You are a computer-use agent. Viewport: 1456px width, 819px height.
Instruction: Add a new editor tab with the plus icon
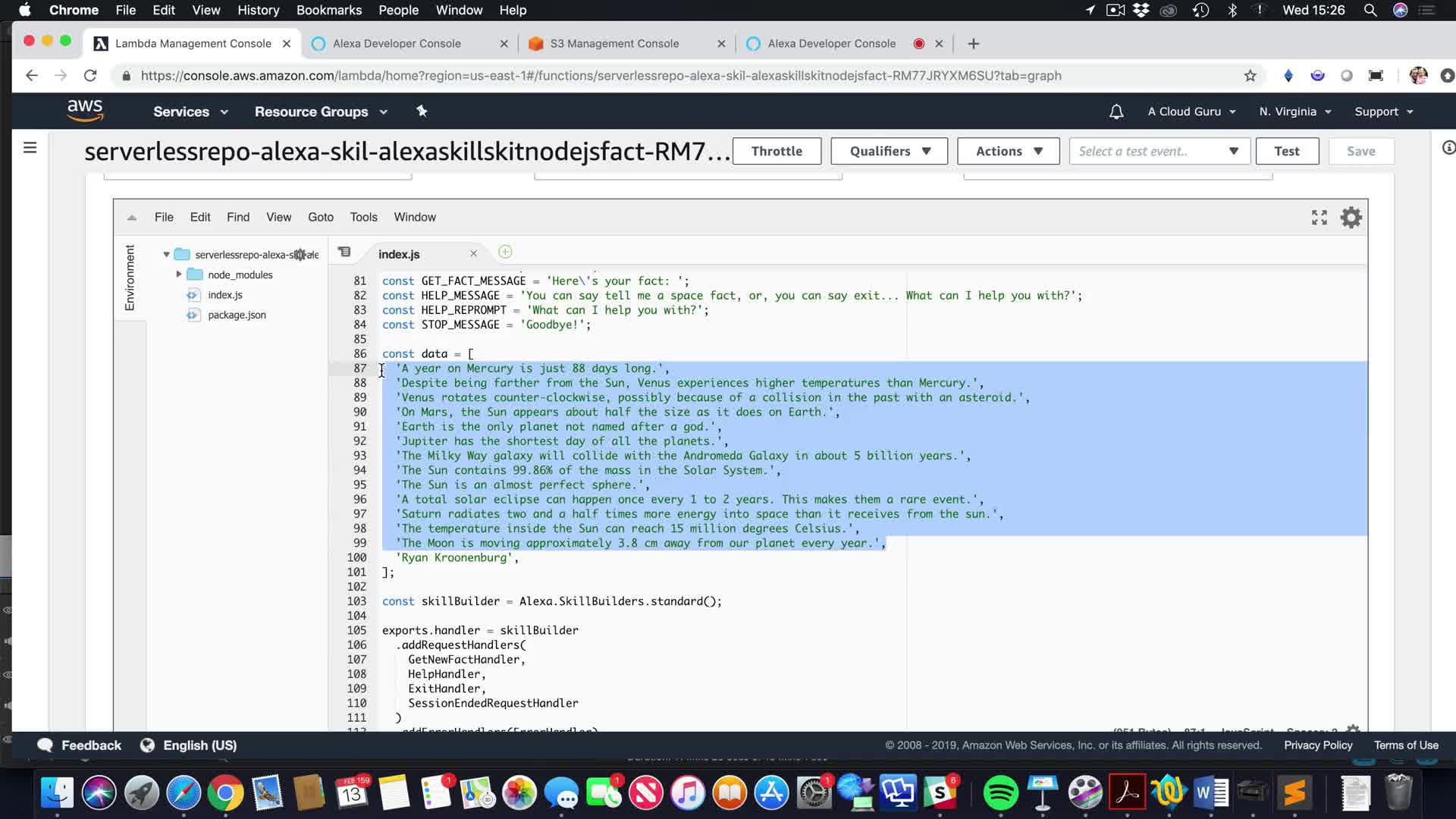click(505, 253)
